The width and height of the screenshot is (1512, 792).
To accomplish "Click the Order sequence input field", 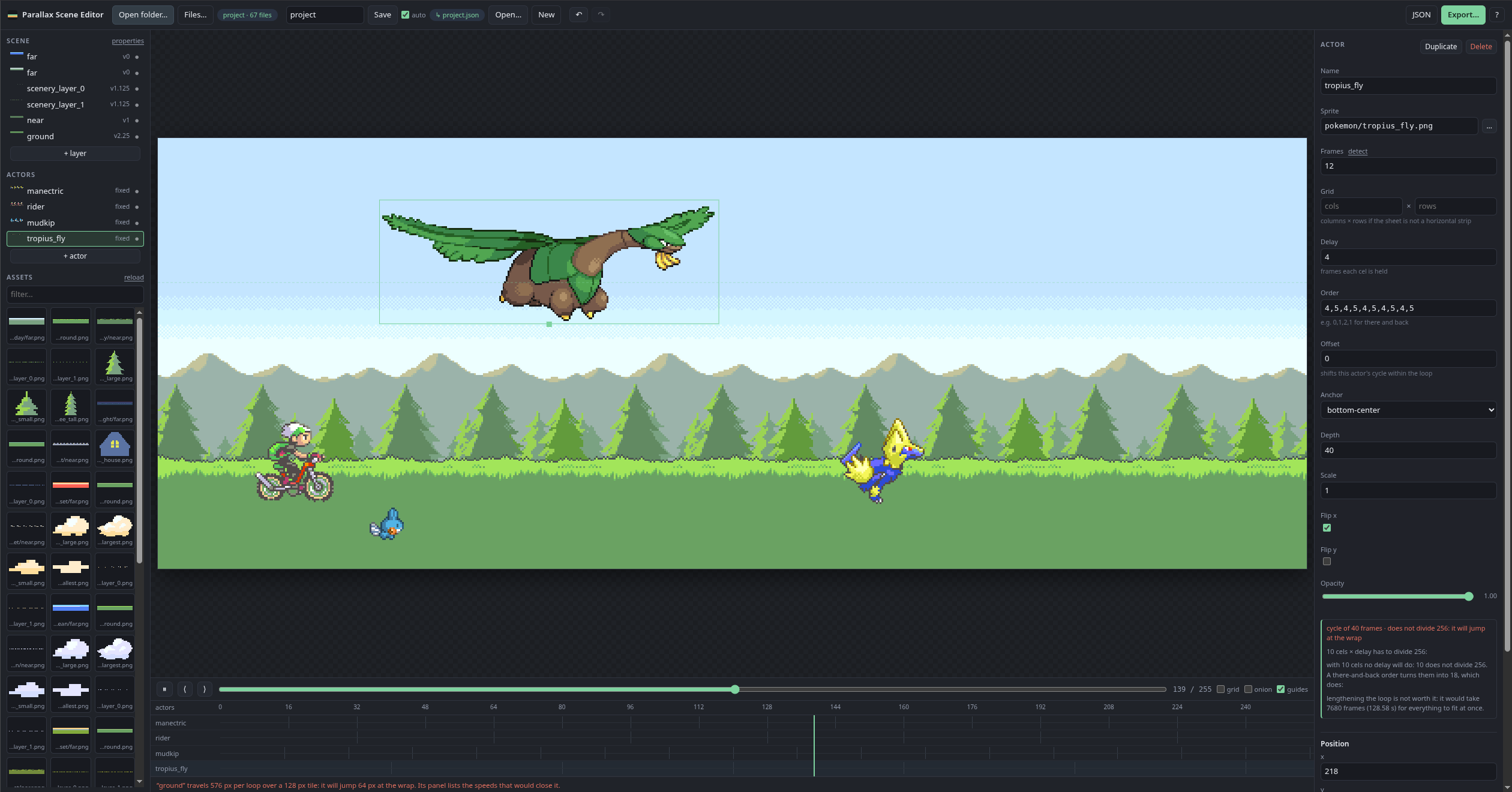I will (x=1408, y=308).
